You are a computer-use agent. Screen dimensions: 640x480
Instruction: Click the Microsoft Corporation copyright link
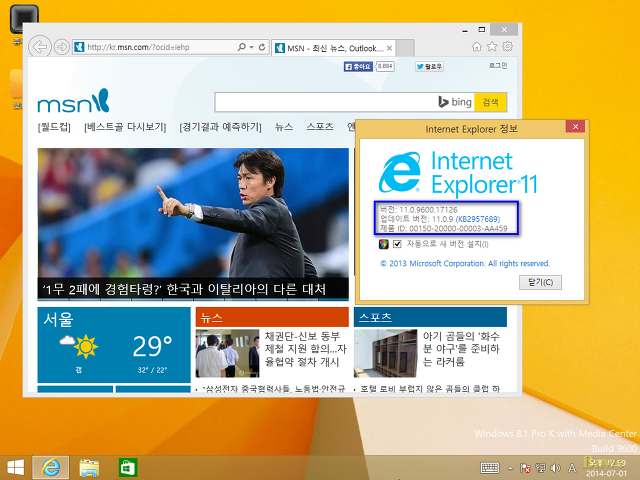tap(465, 264)
